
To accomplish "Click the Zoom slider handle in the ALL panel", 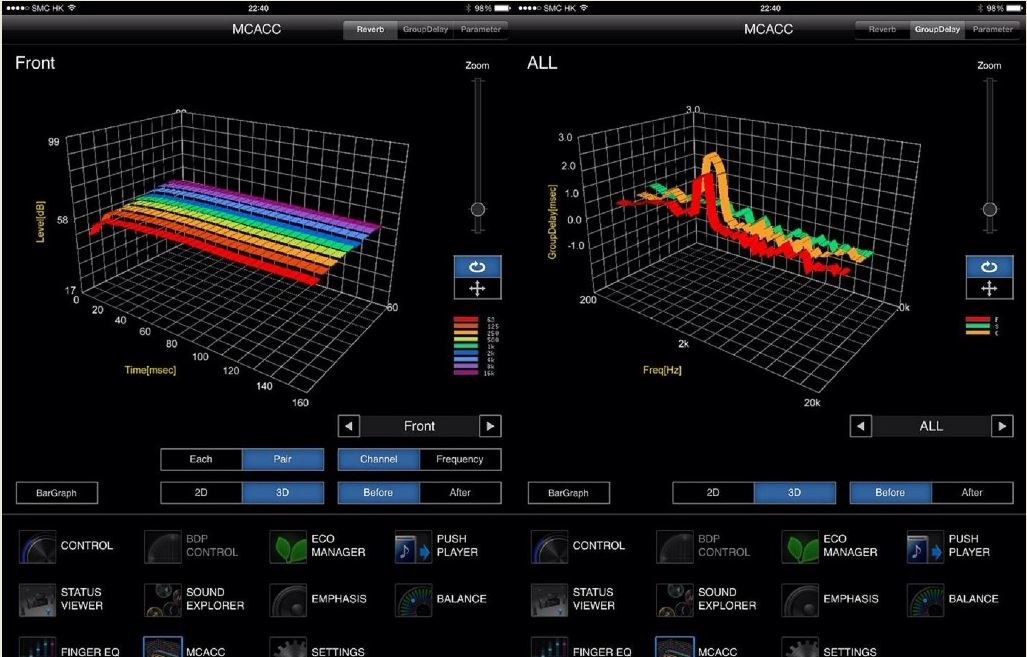I will coord(989,209).
